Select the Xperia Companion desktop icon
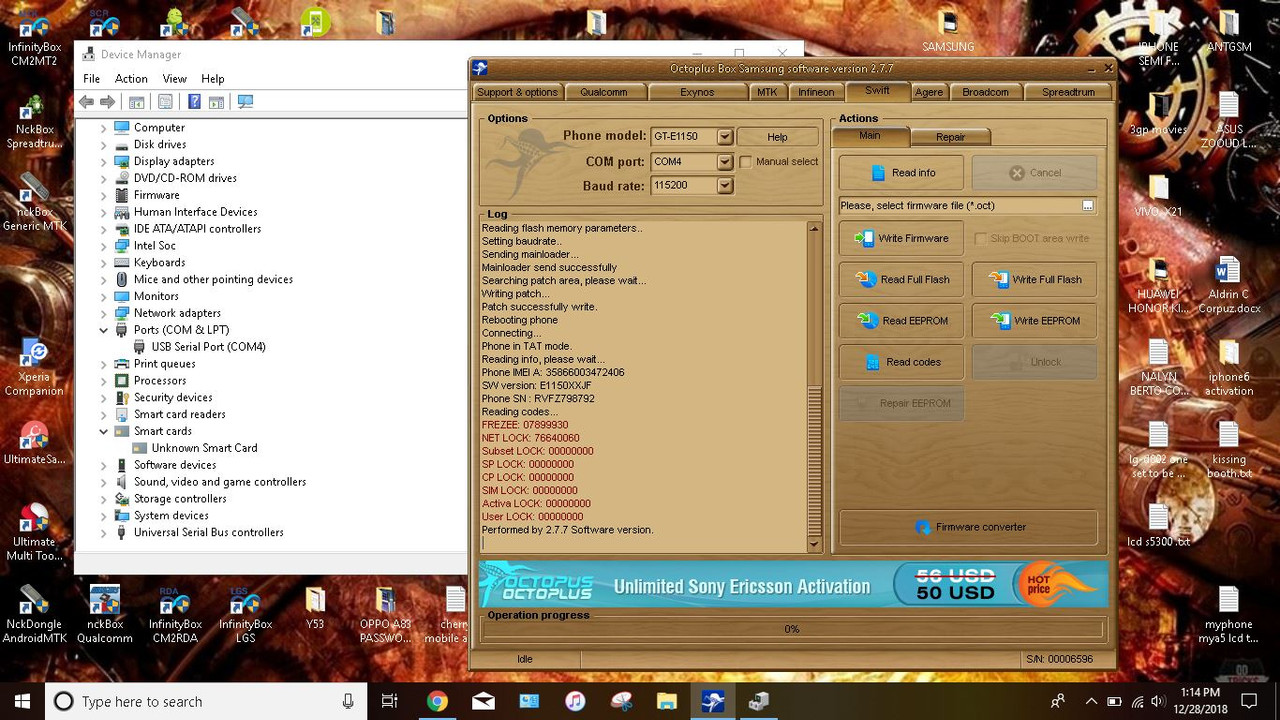Screen dimensions: 1280x720 (35, 368)
